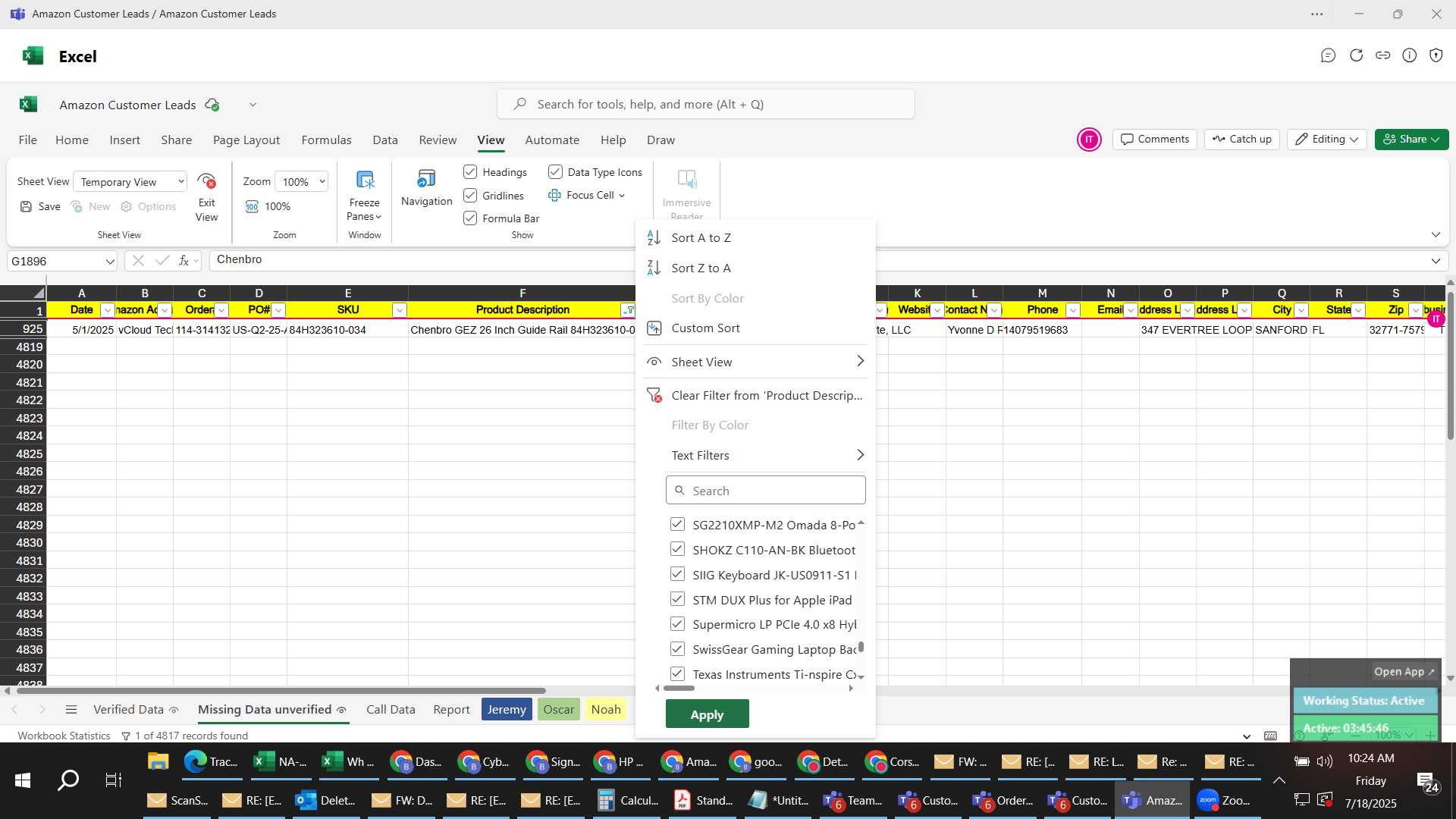Screen dimensions: 1456x819
Task: Click the Freeze Panes icon
Action: pos(365,180)
